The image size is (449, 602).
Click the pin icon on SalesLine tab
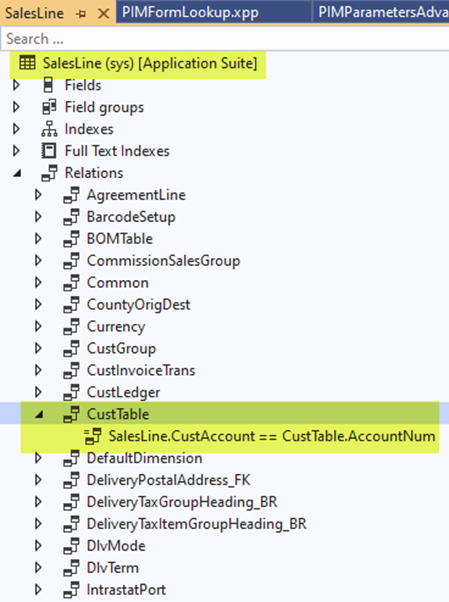(81, 14)
